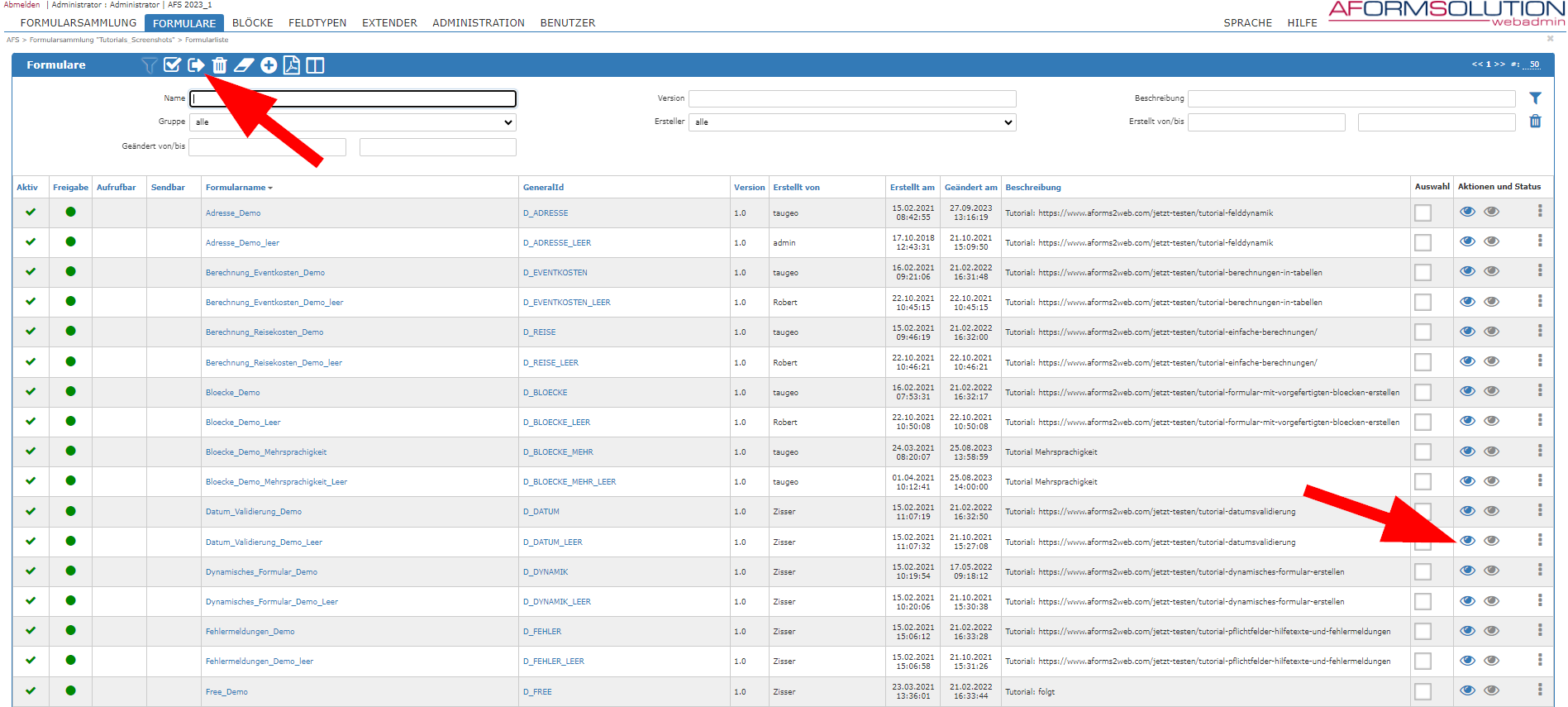Open FORMULARSAMMLUNG menu
The image size is (1568, 707).
pyautogui.click(x=79, y=23)
